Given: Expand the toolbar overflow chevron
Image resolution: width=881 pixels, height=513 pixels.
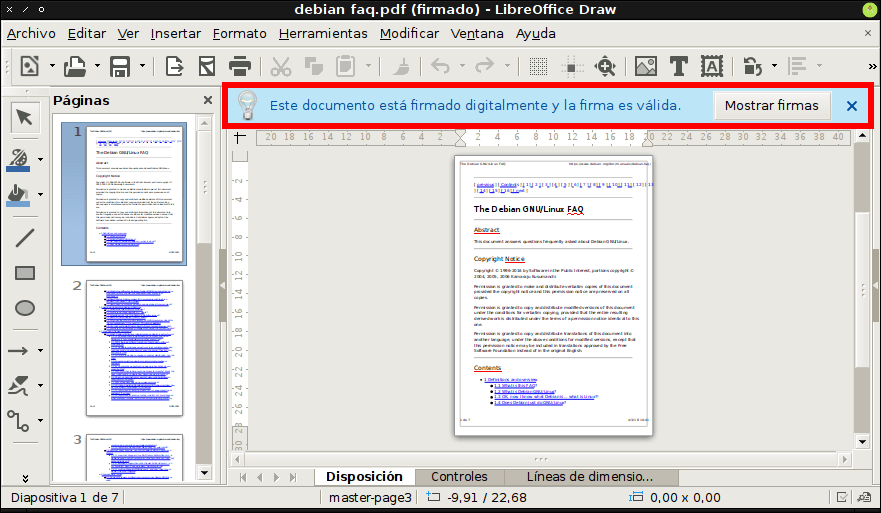Looking at the screenshot, I should (873, 66).
